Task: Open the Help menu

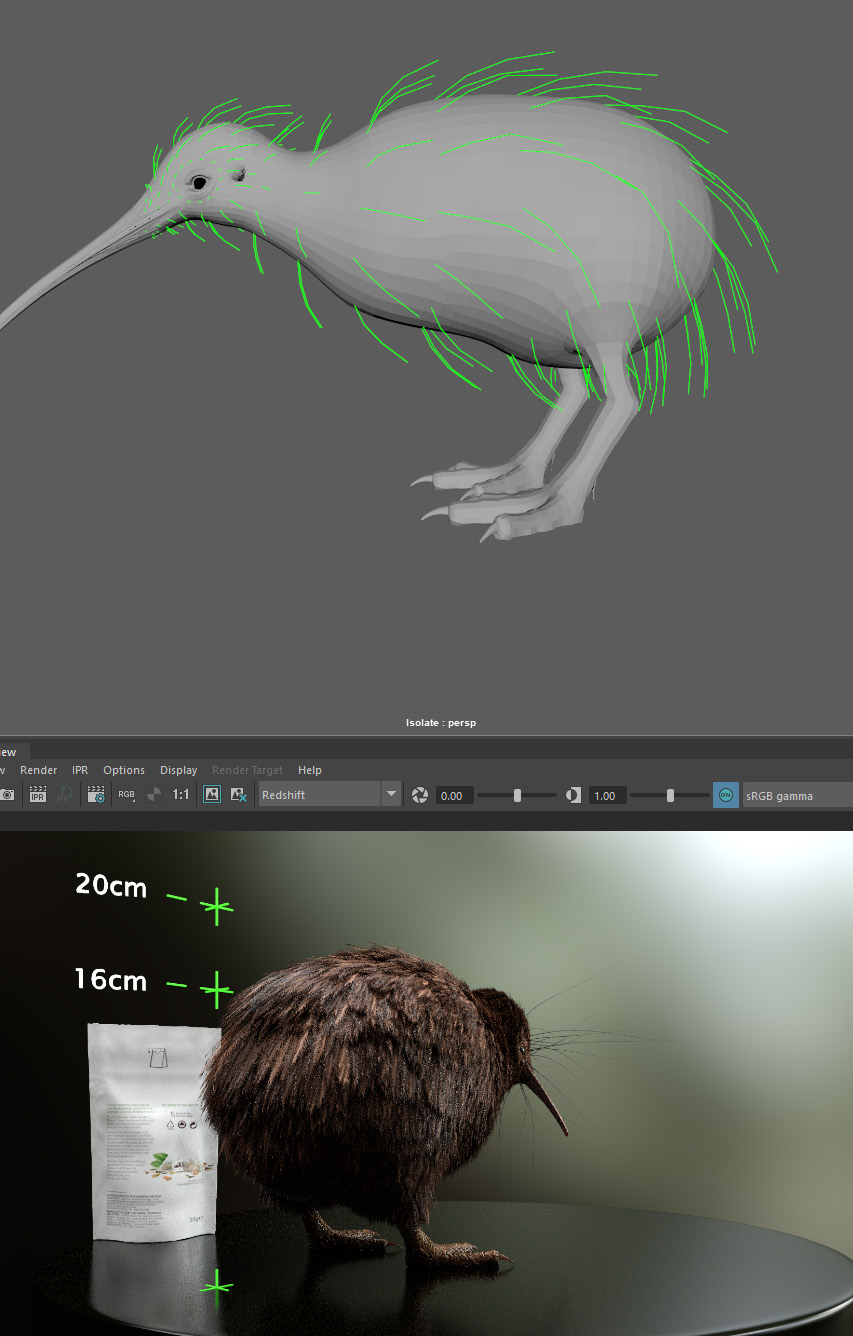Action: point(310,770)
